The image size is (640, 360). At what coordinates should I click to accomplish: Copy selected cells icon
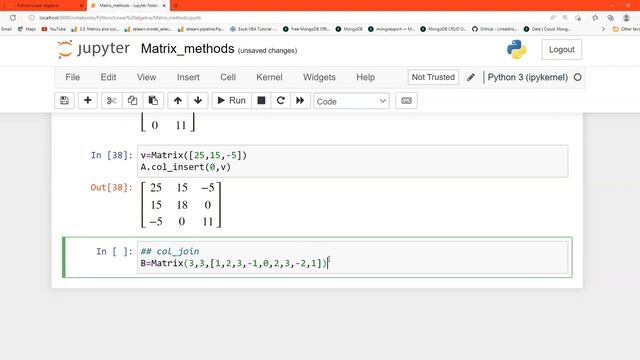click(132, 100)
